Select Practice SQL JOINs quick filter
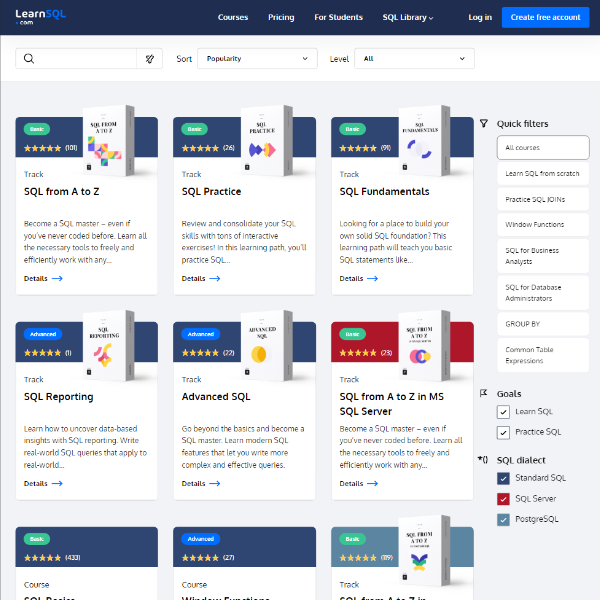This screenshot has height=600, width=600. [543, 199]
